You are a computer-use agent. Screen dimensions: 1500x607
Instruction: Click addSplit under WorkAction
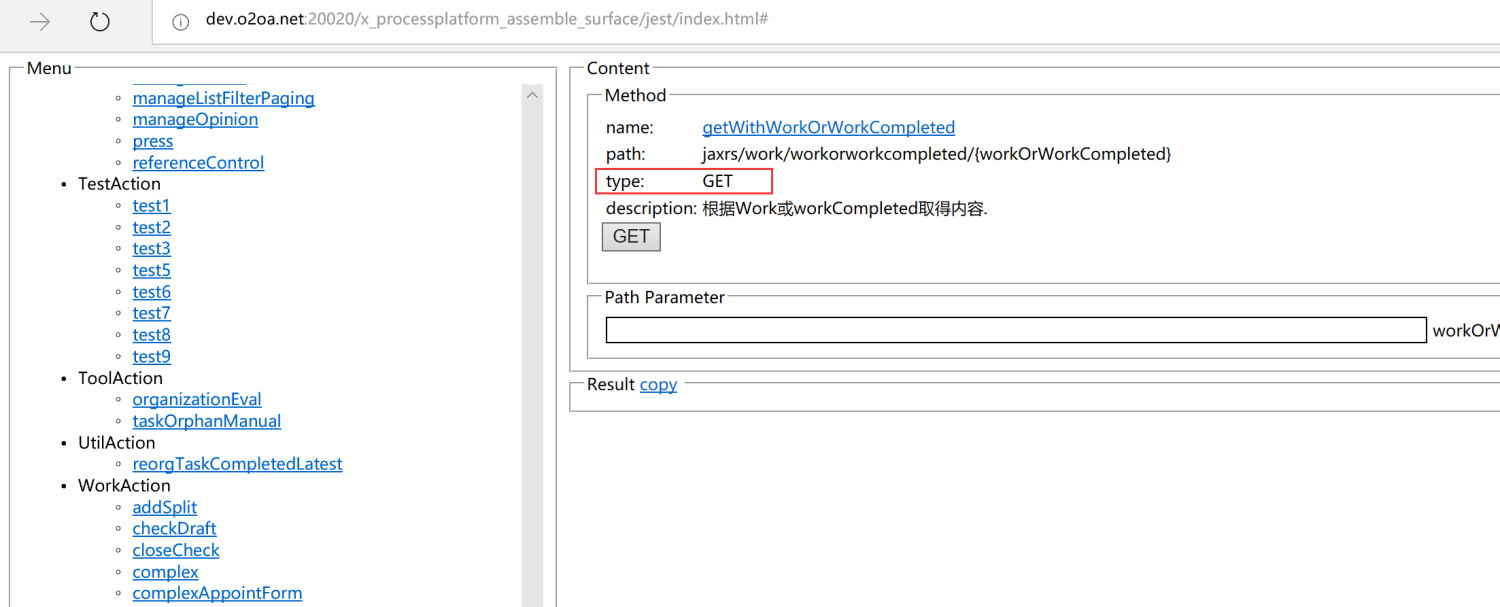coord(164,507)
